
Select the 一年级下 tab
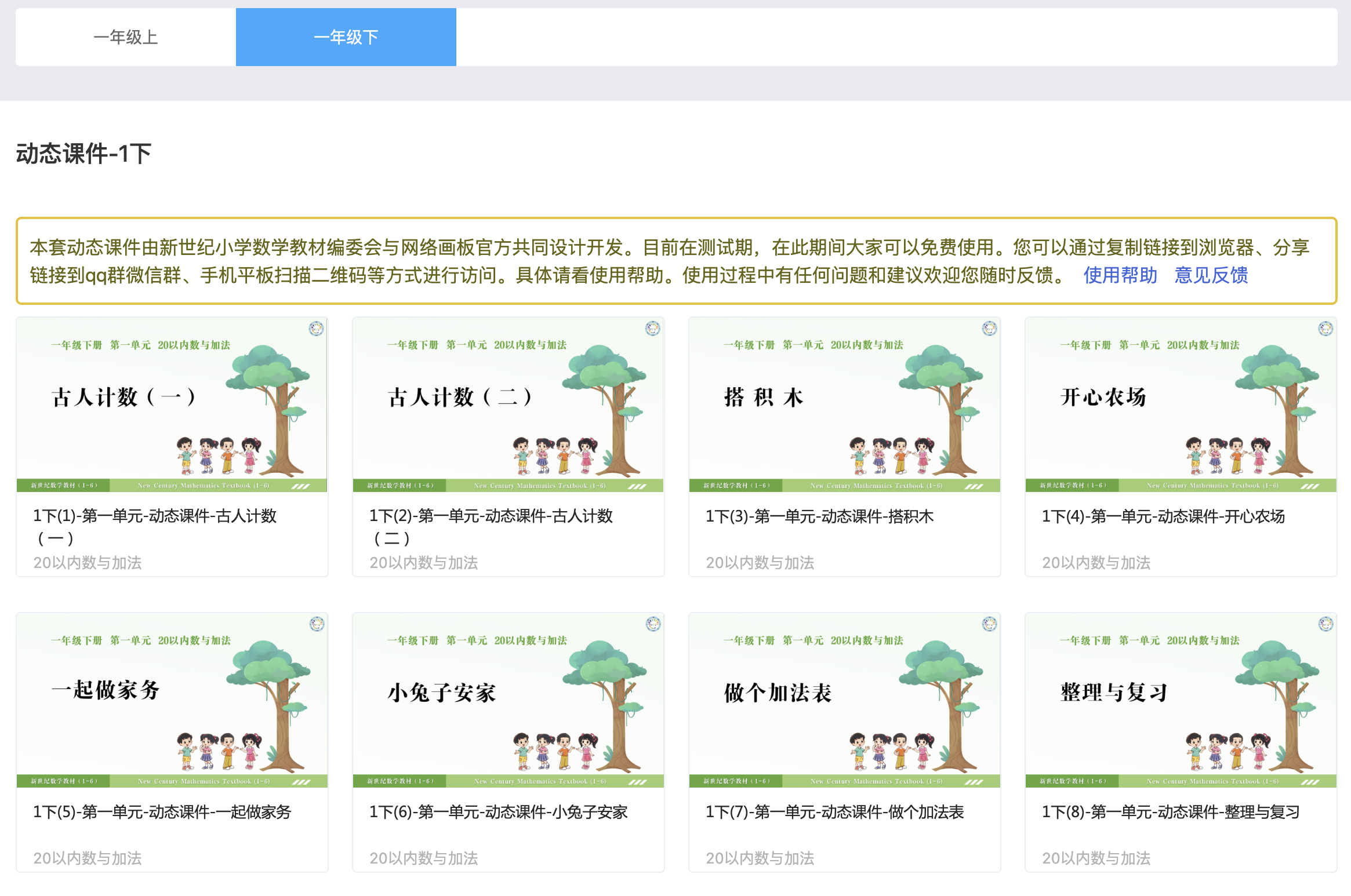[345, 37]
